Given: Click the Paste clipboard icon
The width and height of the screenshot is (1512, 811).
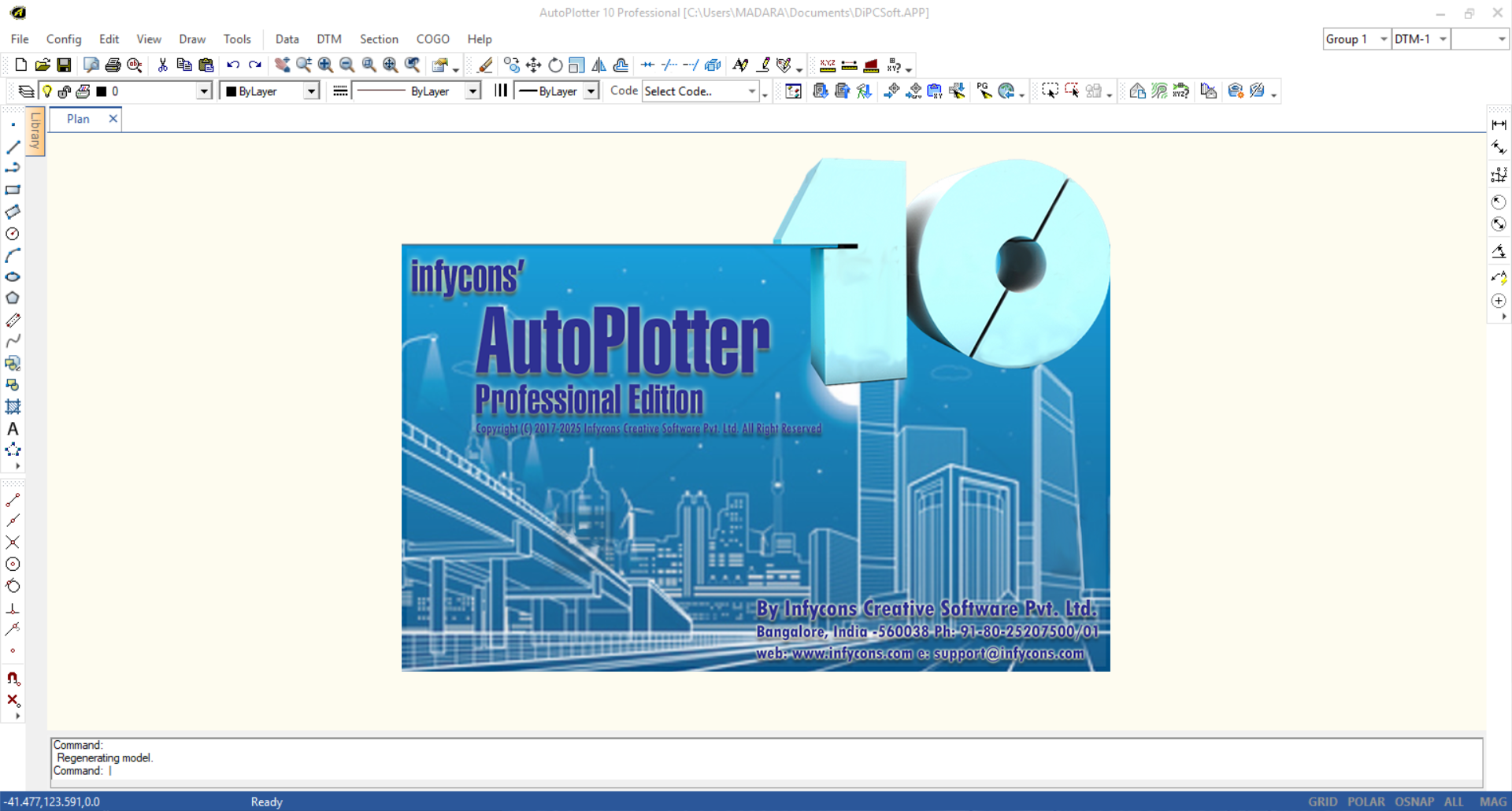Looking at the screenshot, I should click(x=206, y=65).
